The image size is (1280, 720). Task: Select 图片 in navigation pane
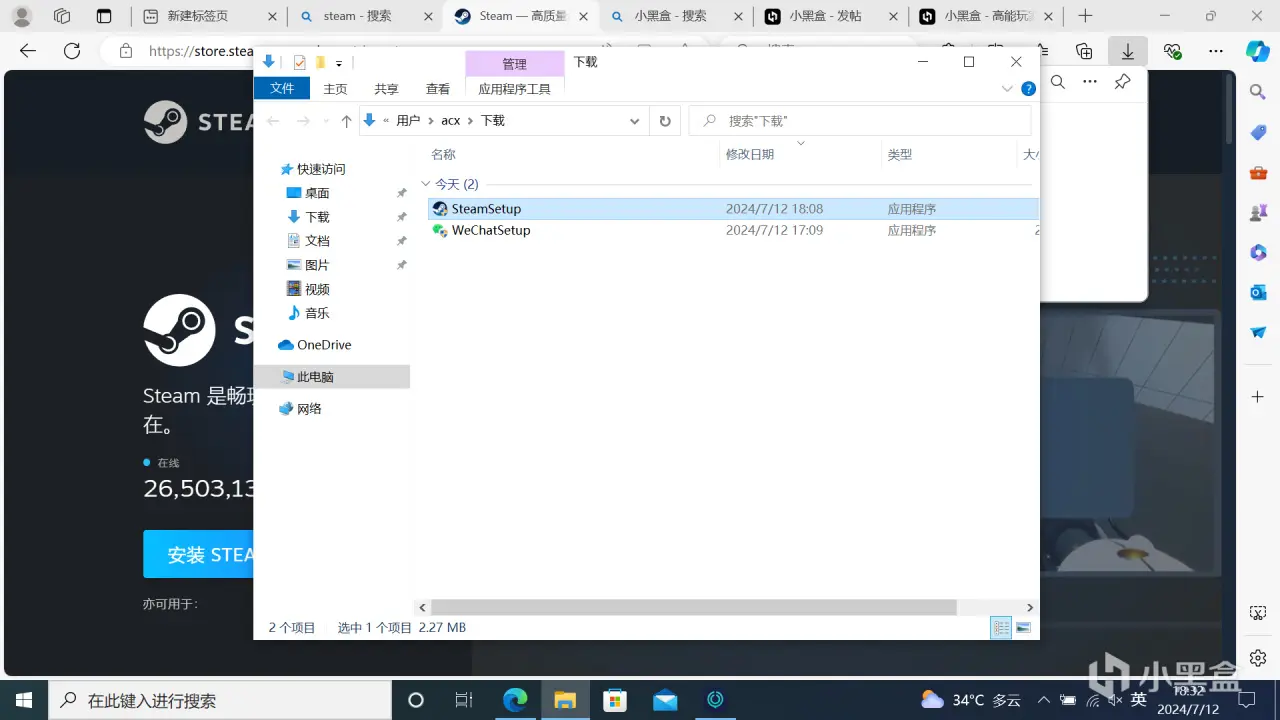317,265
